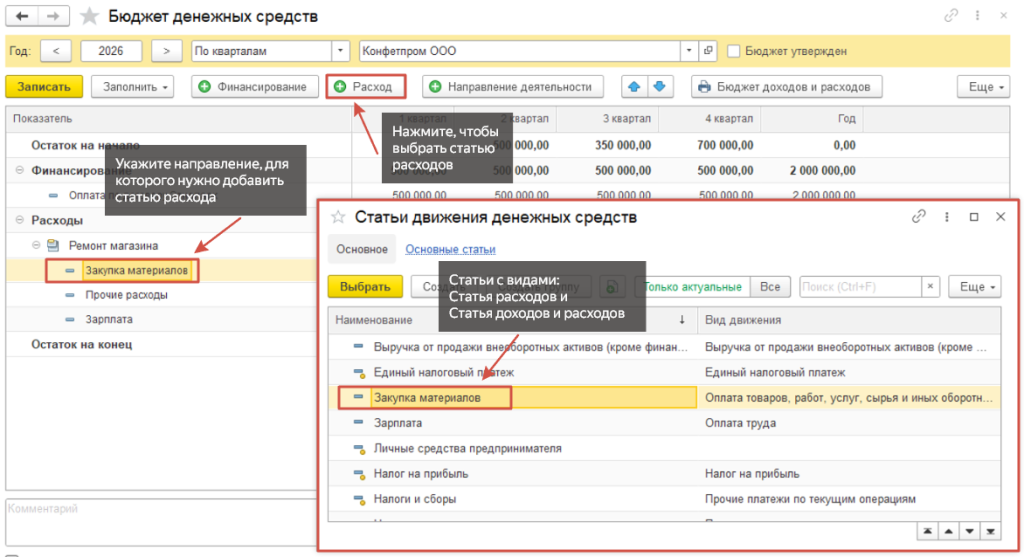Switch to previous year arrow
Screen dimensions: 1024x557
point(56,51)
